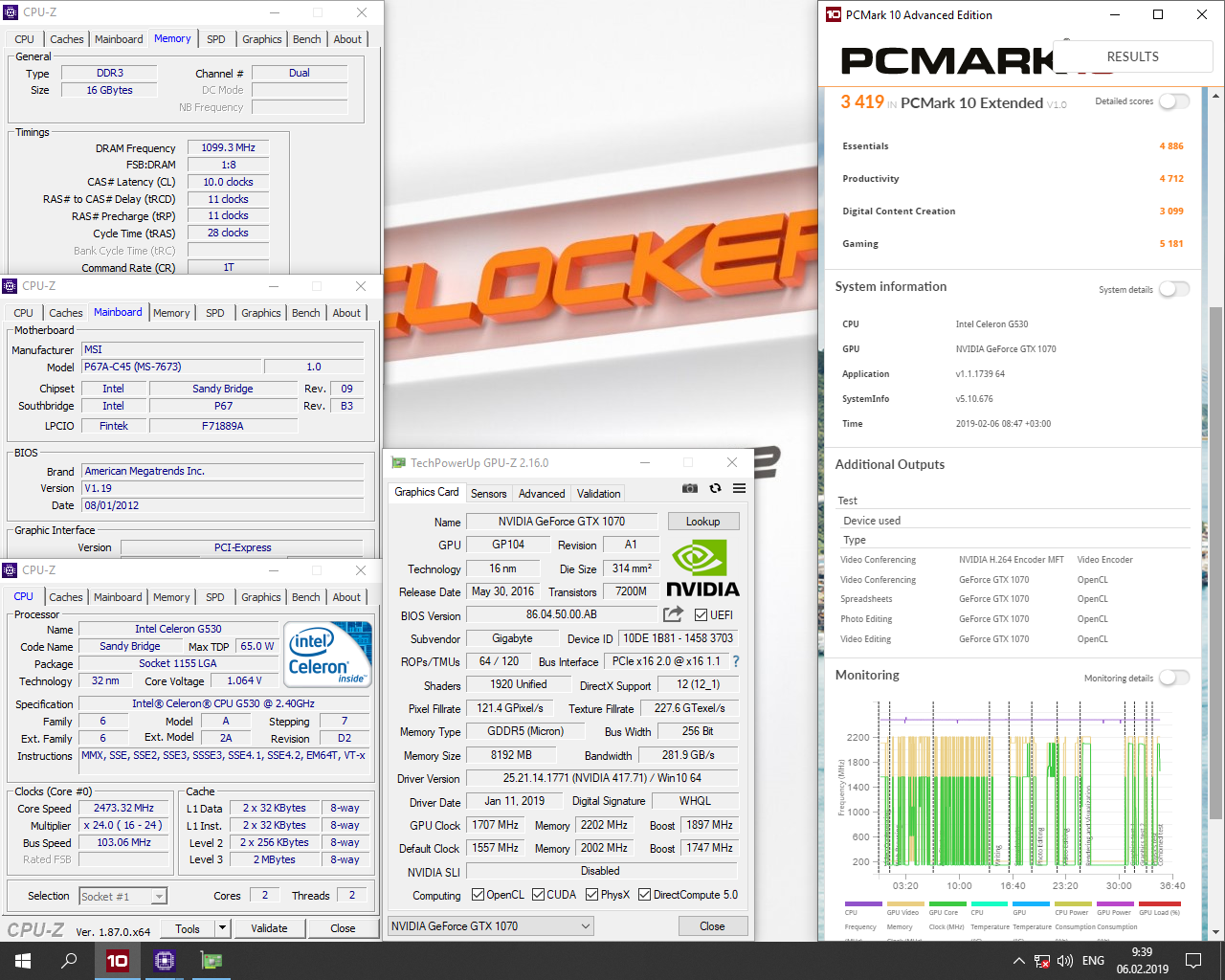
Task: Open the Tools dropdown arrow in CPU-Z
Action: pos(222,928)
